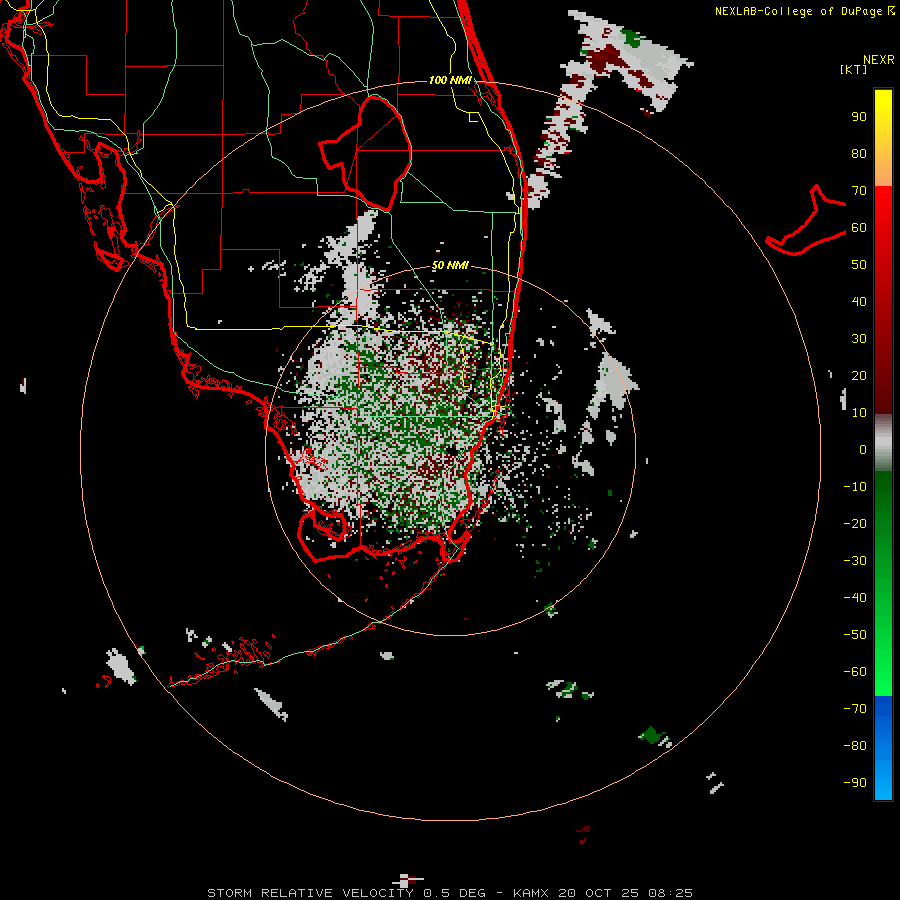Click the 30 value on velocity scale
Image resolution: width=900 pixels, height=900 pixels.
tap(859, 339)
